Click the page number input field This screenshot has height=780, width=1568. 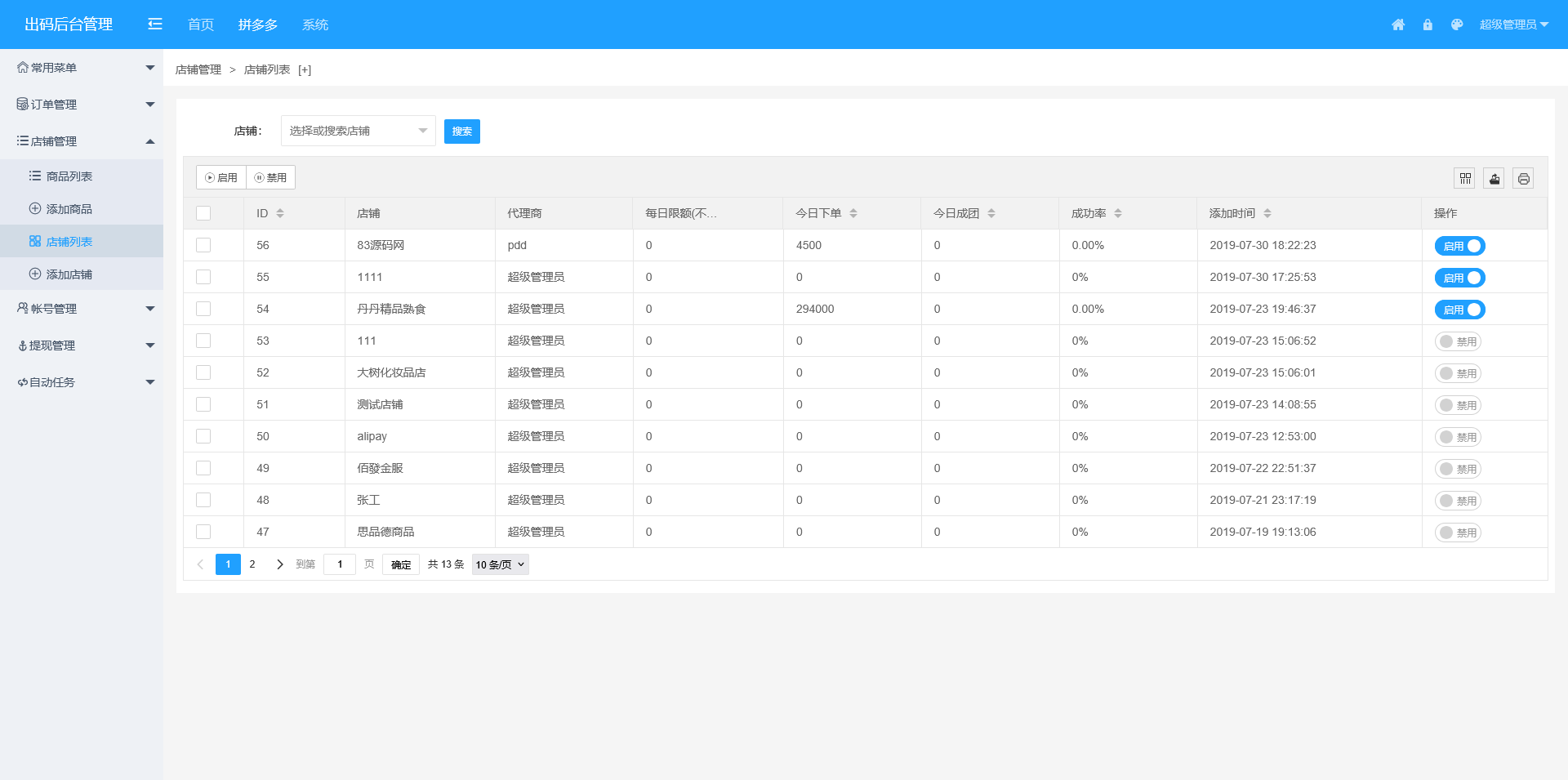(x=340, y=564)
